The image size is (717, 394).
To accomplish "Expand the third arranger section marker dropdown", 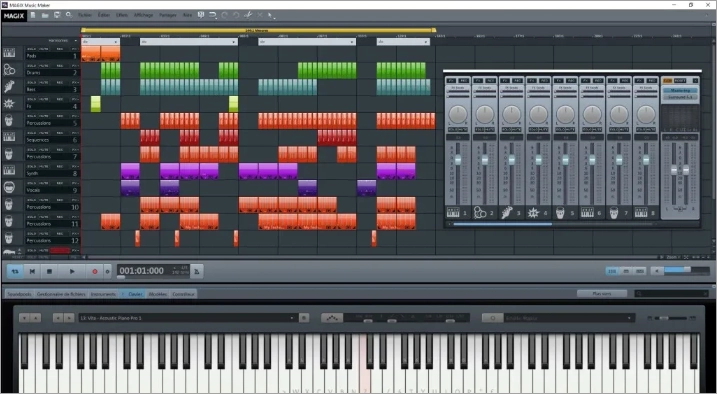I will click(353, 42).
